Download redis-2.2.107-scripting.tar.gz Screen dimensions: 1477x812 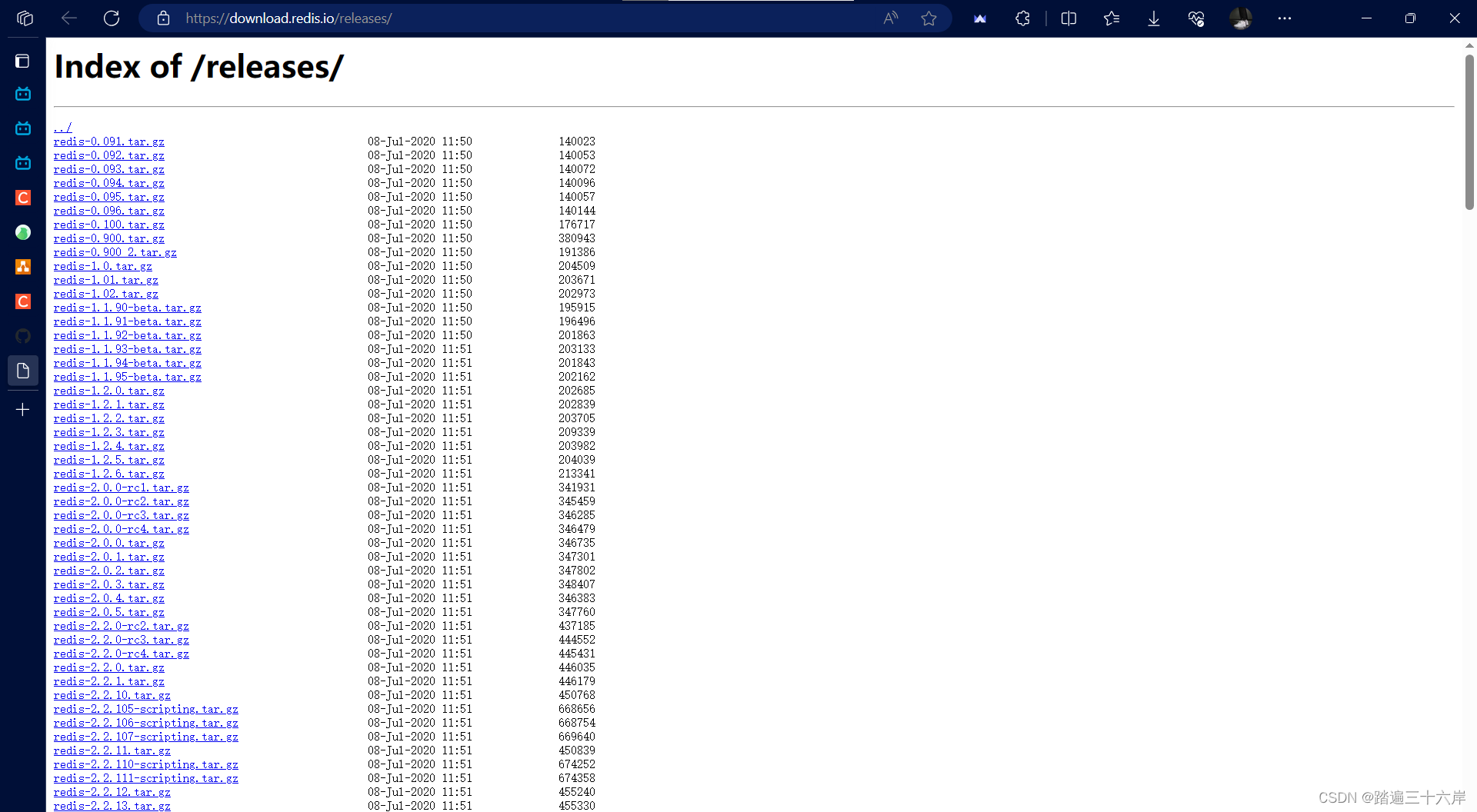coord(145,737)
